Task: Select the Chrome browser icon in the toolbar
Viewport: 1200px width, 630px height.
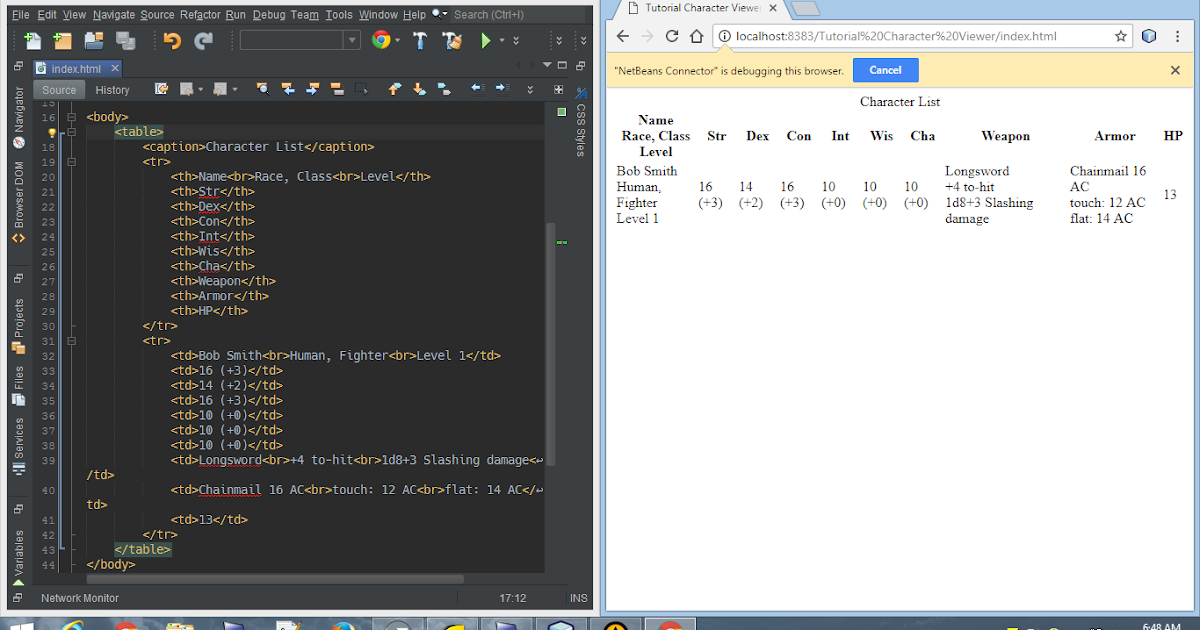Action: coord(380,40)
